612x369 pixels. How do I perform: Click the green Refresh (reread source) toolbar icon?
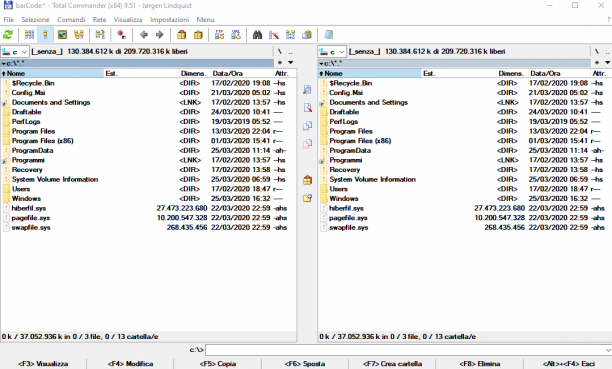coord(8,35)
